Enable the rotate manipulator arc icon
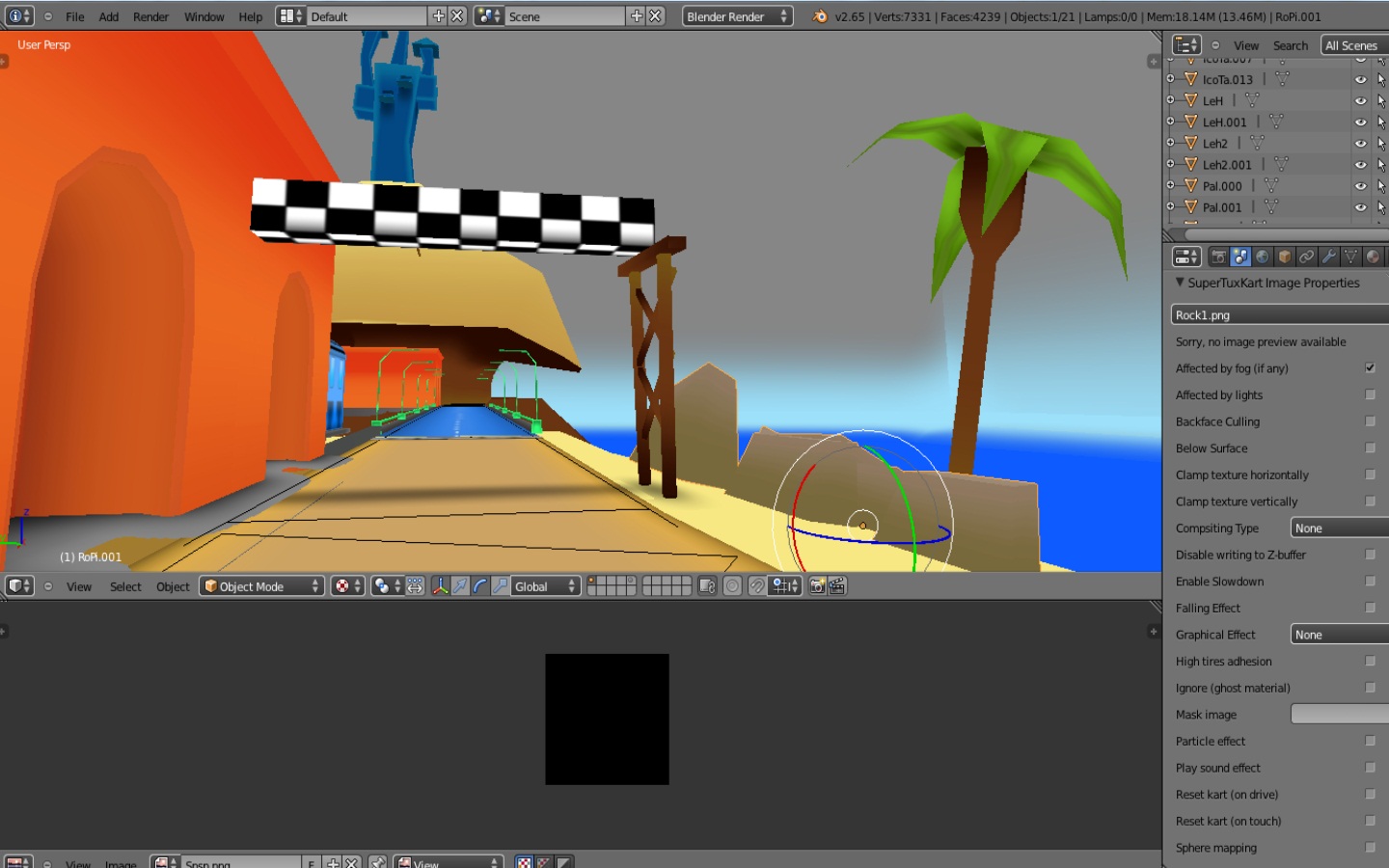This screenshot has width=1389, height=868. (x=480, y=586)
